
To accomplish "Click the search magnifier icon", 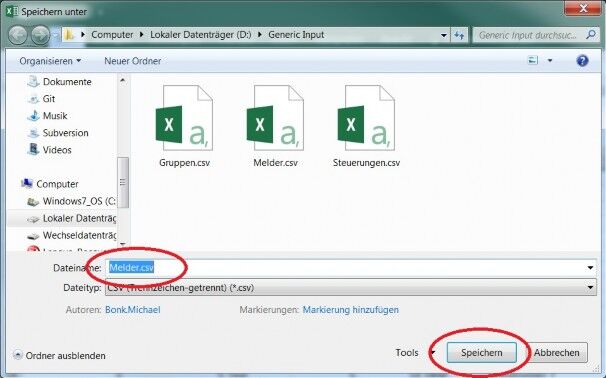I will 591,35.
